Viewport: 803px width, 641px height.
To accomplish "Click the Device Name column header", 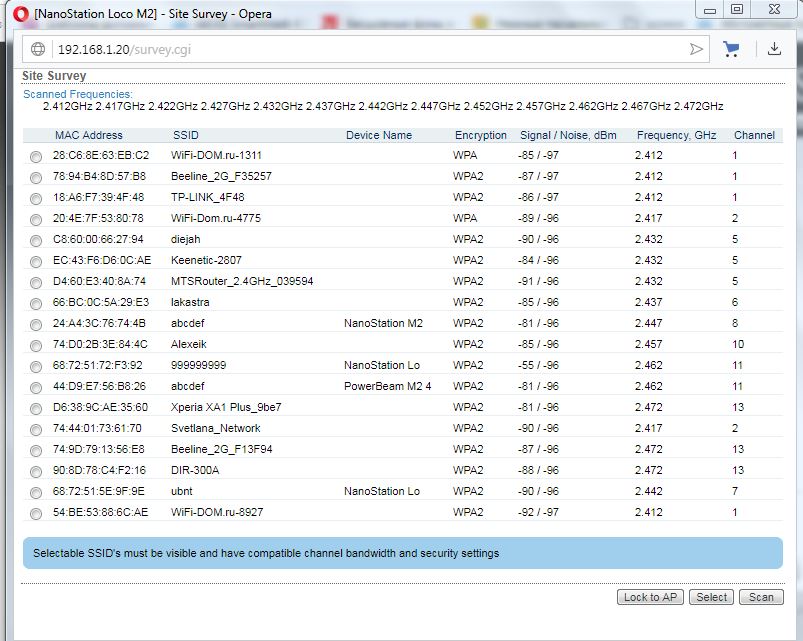I will tap(379, 135).
